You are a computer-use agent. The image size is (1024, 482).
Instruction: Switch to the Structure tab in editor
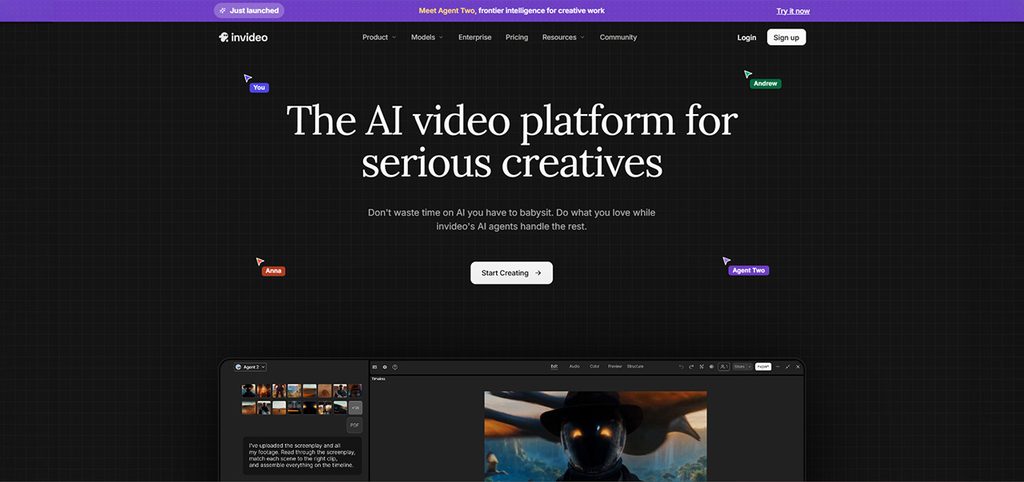pyautogui.click(x=635, y=366)
